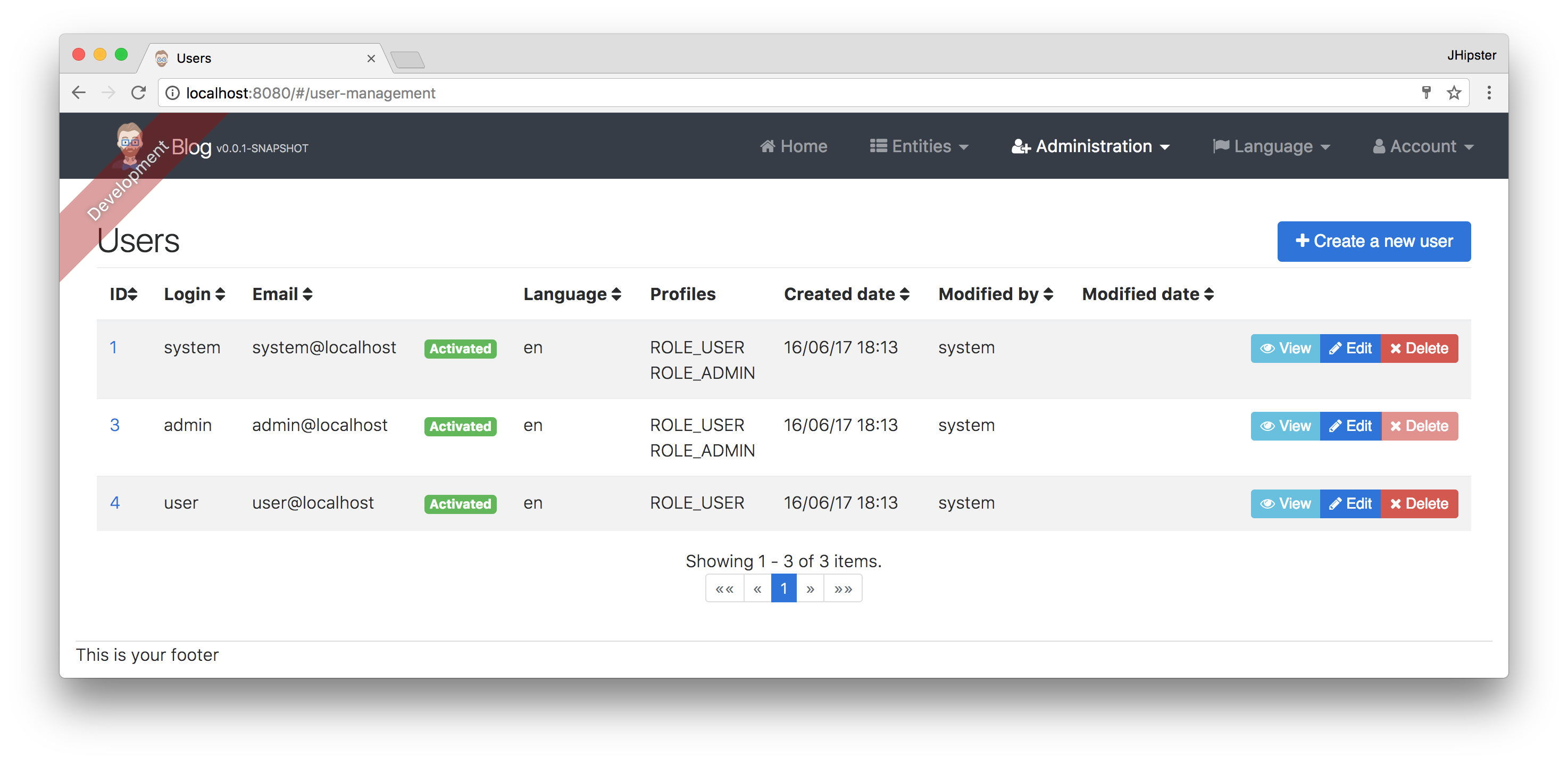The height and width of the screenshot is (763, 1568).
Task: Click the browser reload icon
Action: point(138,93)
